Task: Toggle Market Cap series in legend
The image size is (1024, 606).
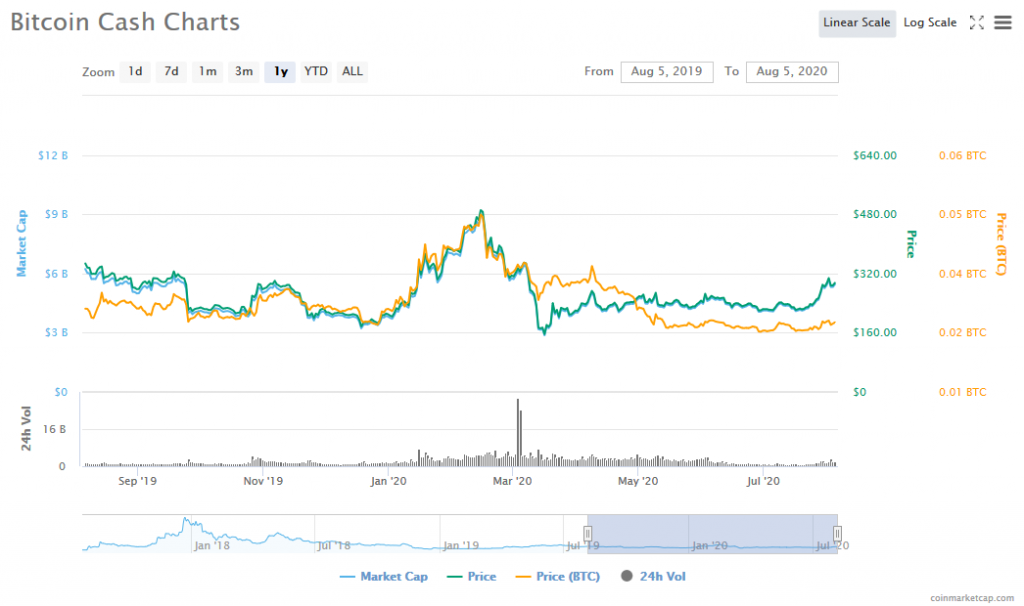Action: [x=384, y=577]
